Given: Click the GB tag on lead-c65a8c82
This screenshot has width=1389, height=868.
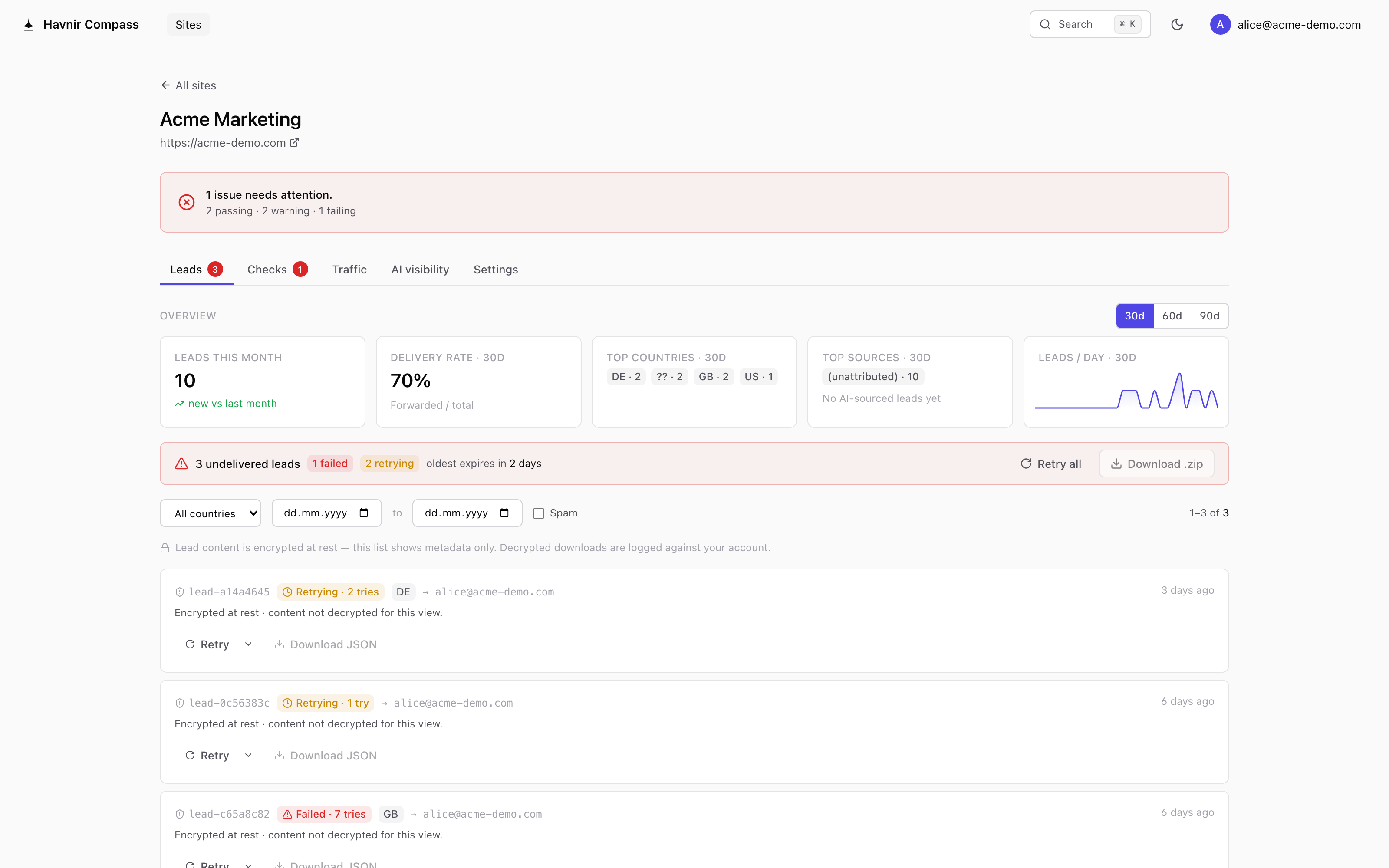Looking at the screenshot, I should point(390,814).
